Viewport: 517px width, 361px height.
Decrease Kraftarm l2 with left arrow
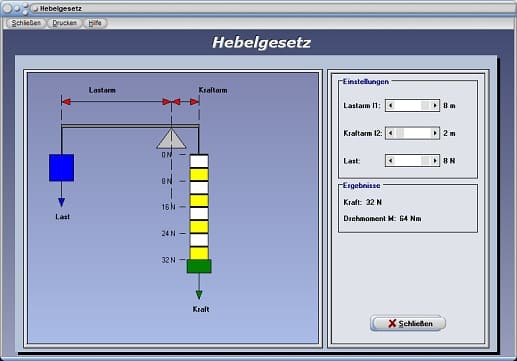point(391,133)
